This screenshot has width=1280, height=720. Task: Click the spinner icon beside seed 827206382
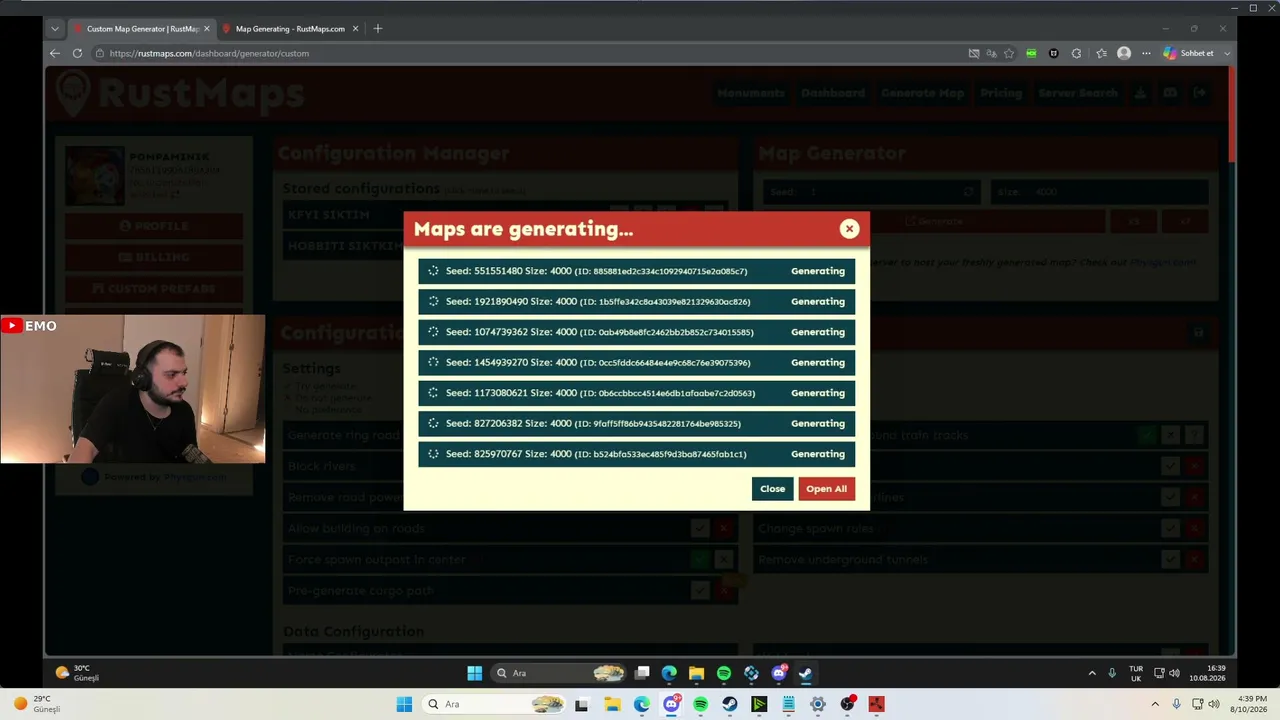[433, 423]
